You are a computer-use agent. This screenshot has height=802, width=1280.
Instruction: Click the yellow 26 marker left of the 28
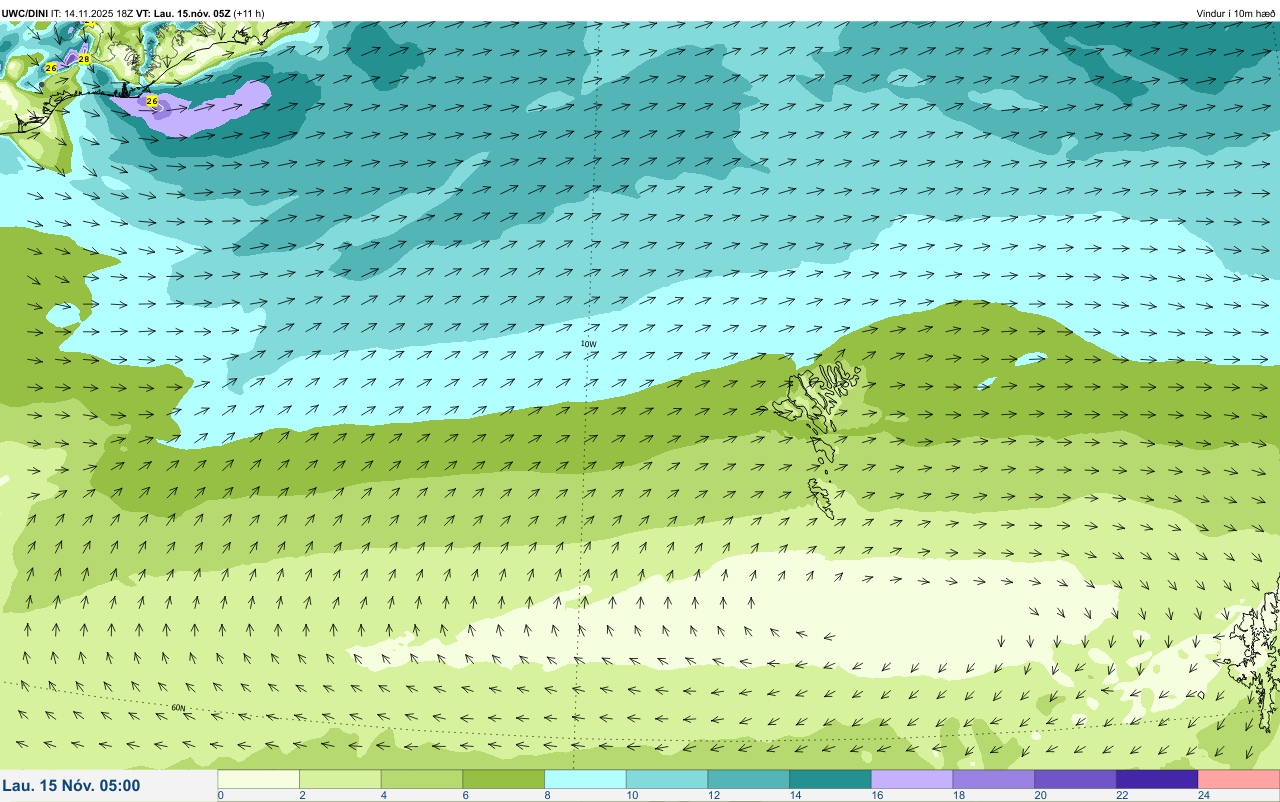(x=51, y=68)
